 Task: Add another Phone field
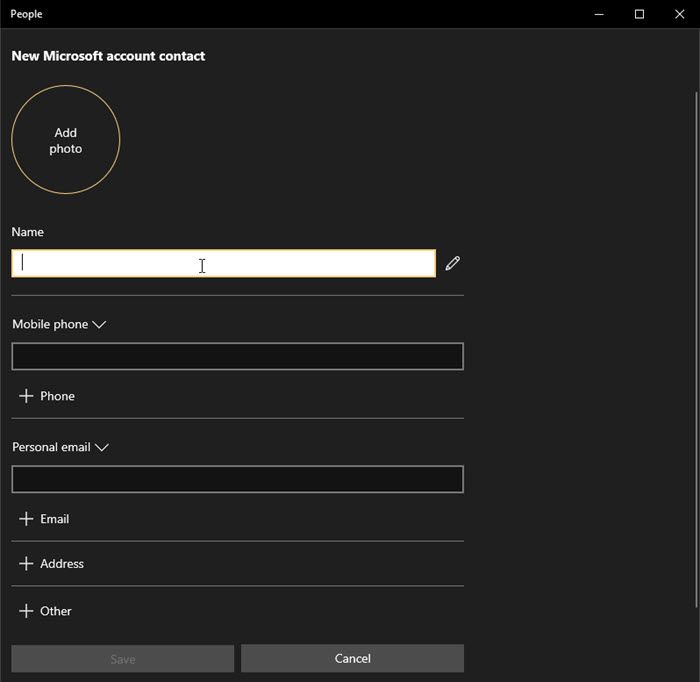click(x=47, y=396)
